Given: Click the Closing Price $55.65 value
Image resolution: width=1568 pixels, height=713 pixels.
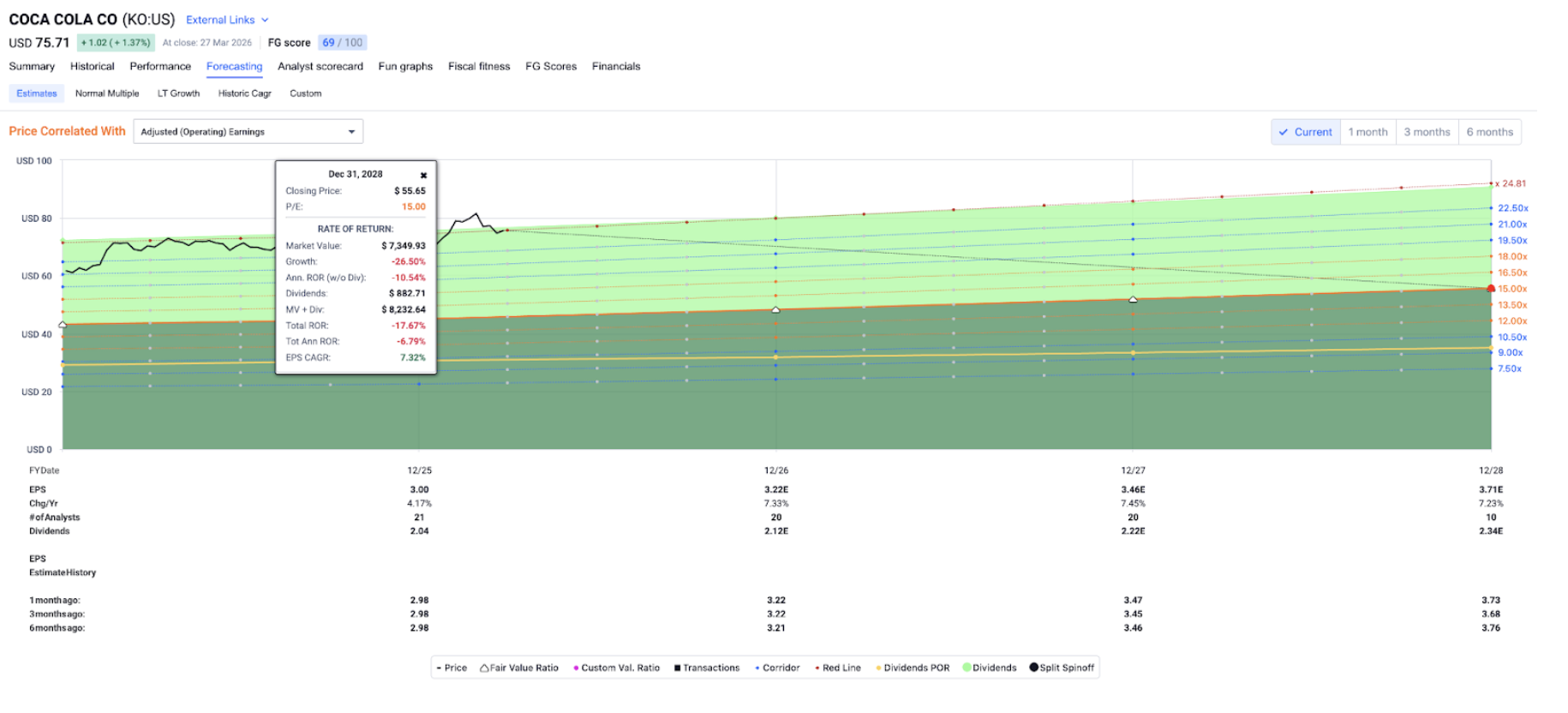Looking at the screenshot, I should [410, 191].
